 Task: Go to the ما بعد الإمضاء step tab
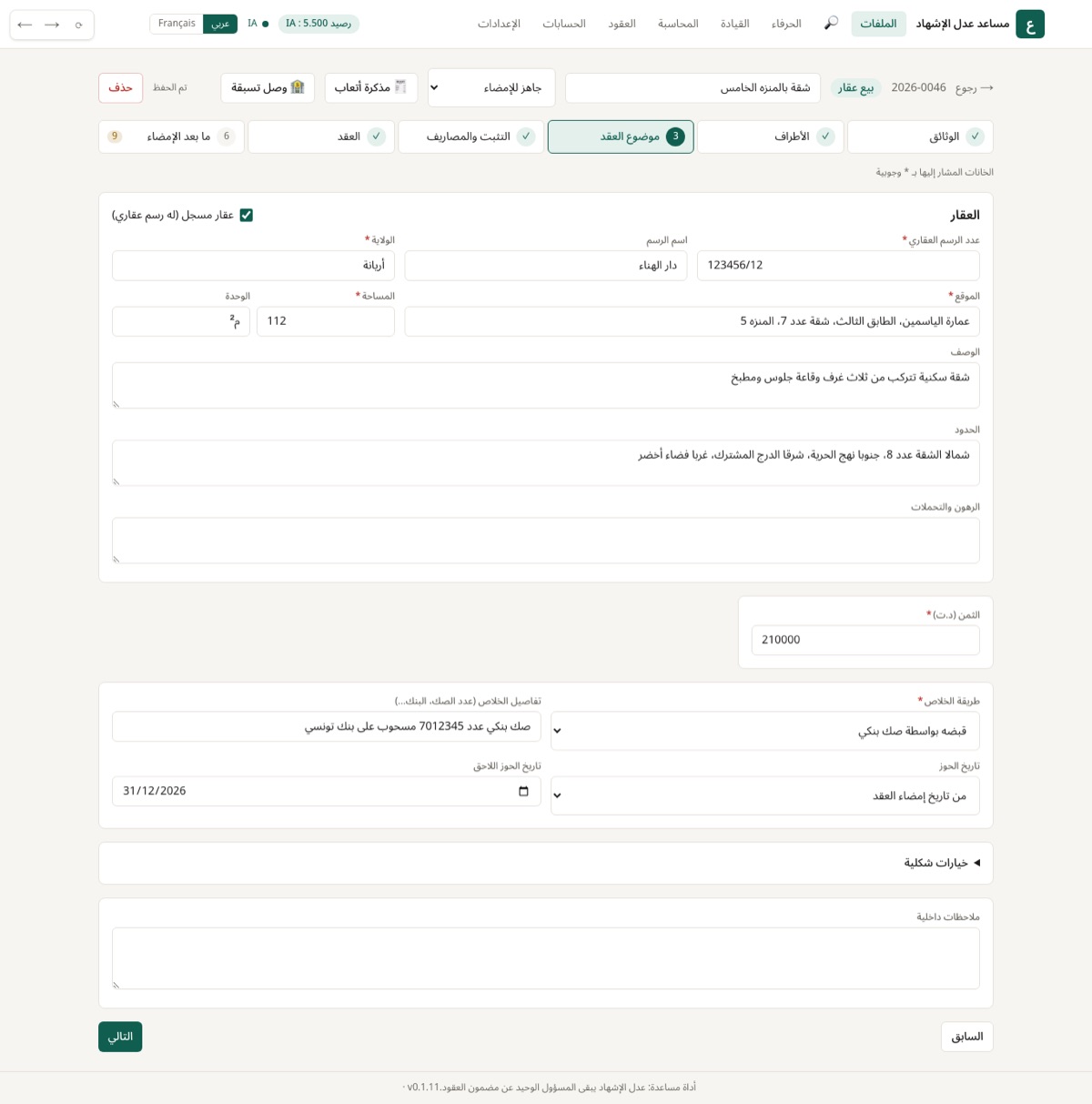click(171, 137)
